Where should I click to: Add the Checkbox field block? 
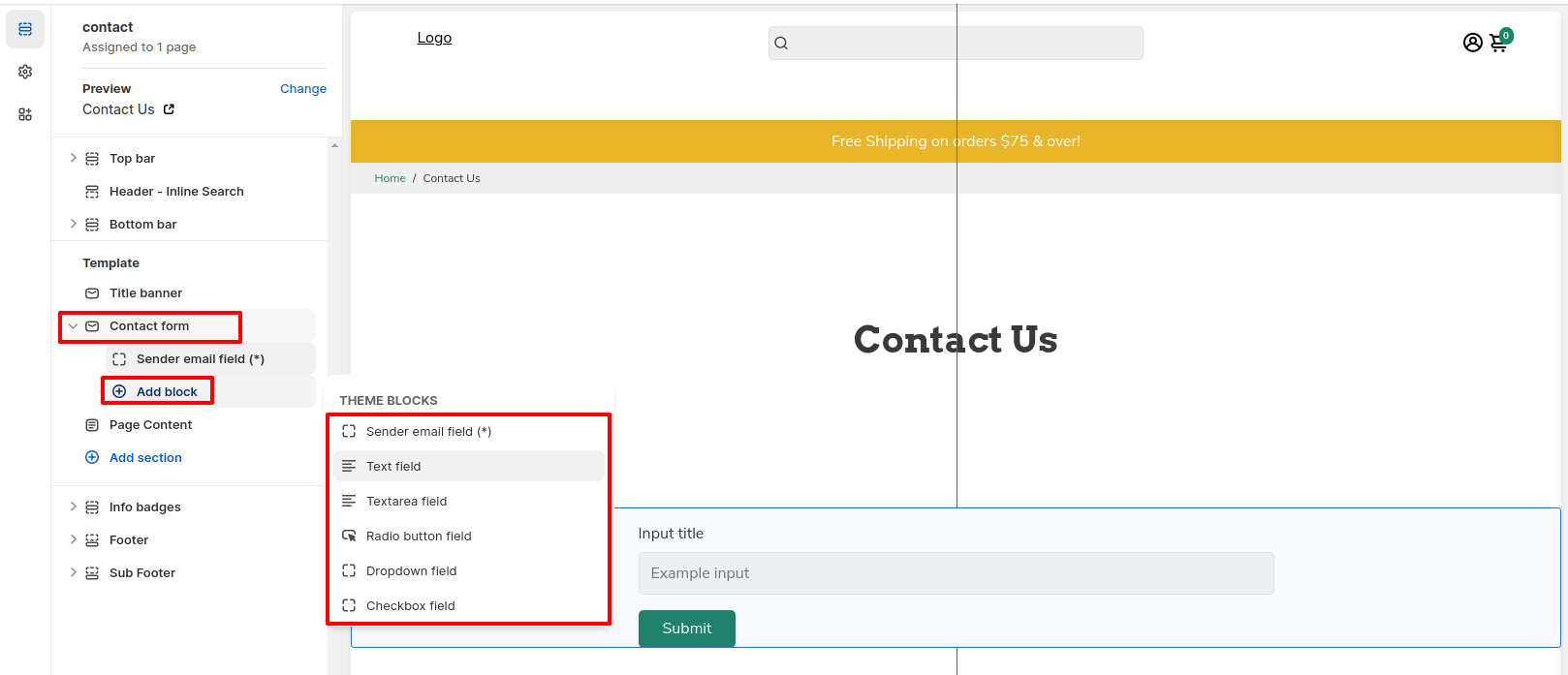coord(410,605)
